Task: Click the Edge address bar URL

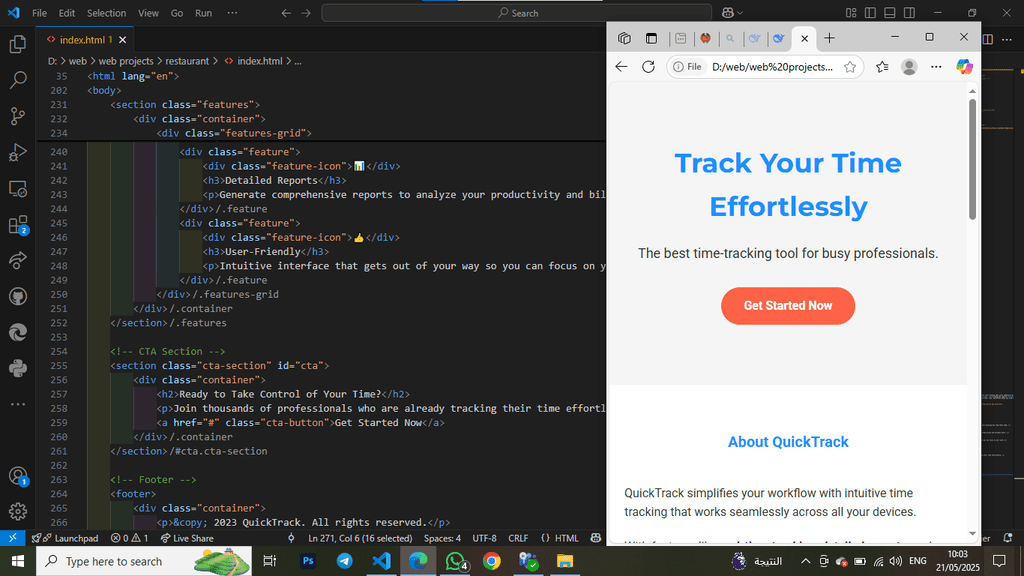Action: coord(773,67)
